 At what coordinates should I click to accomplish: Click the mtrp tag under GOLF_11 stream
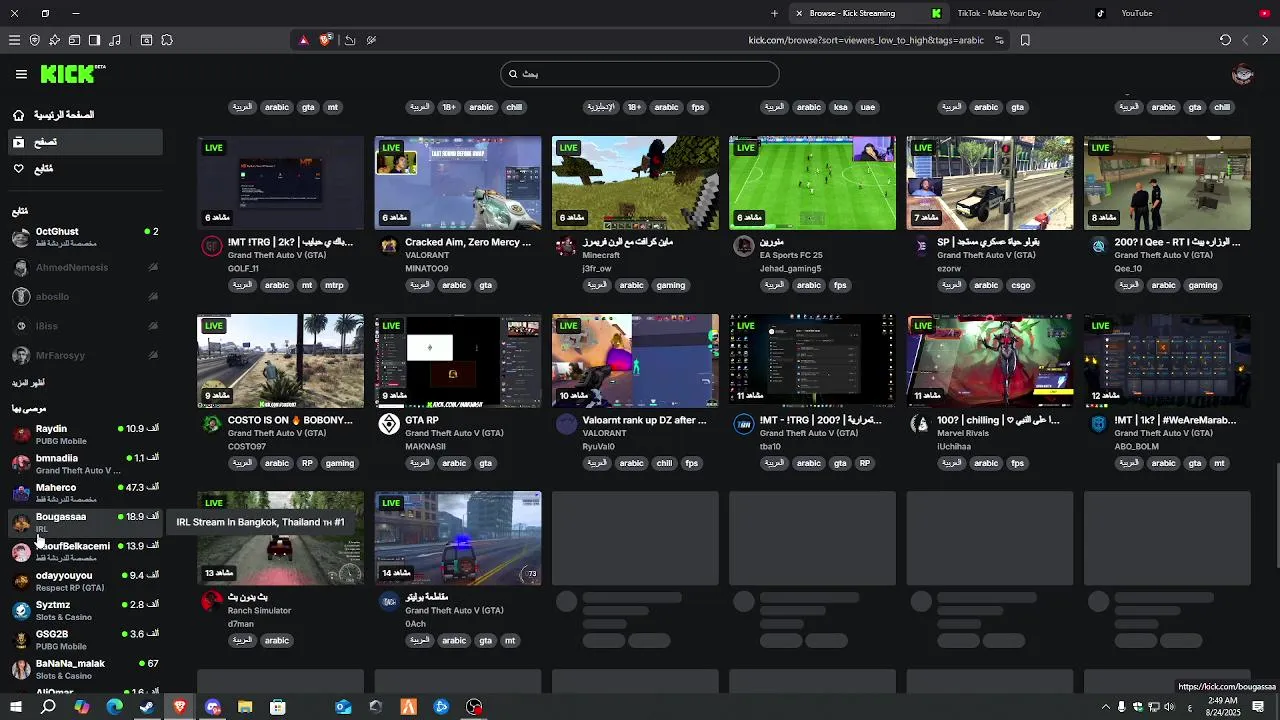(334, 285)
